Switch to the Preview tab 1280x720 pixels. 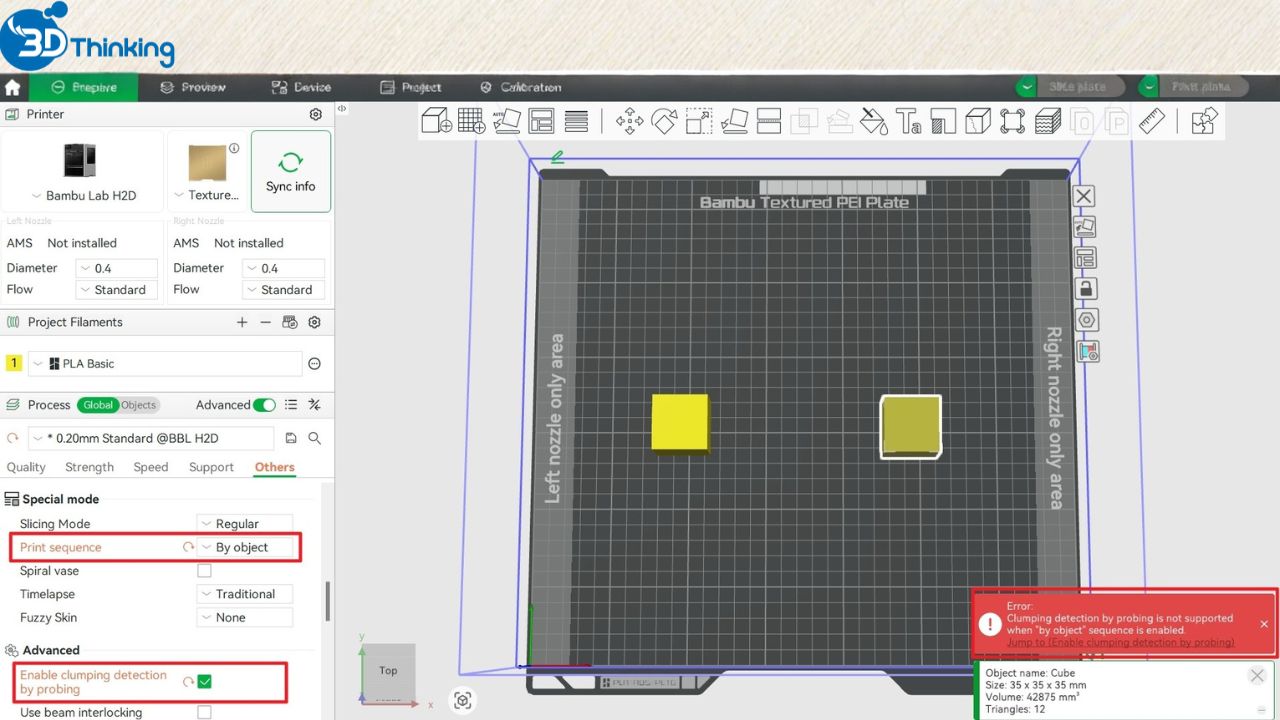[194, 87]
